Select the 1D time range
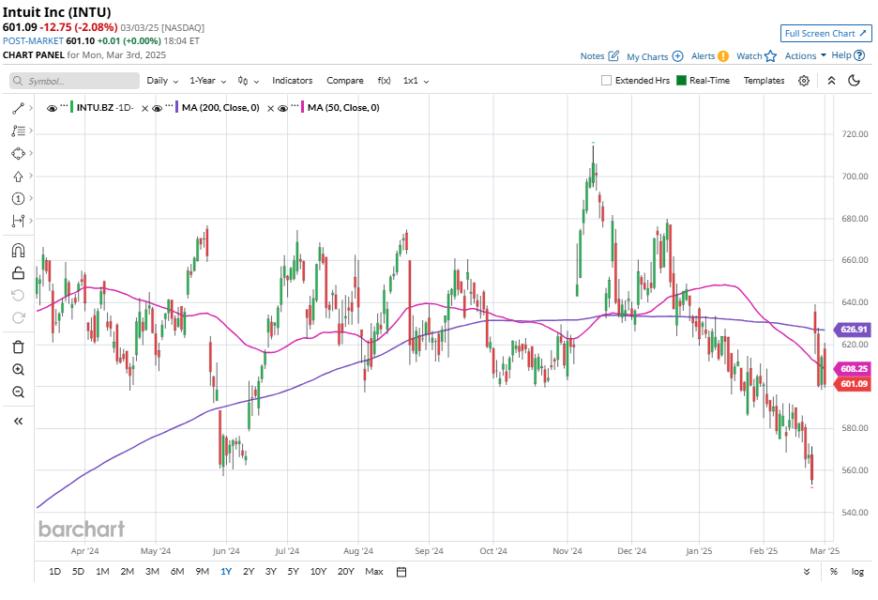The height and width of the screenshot is (600, 878). click(54, 571)
